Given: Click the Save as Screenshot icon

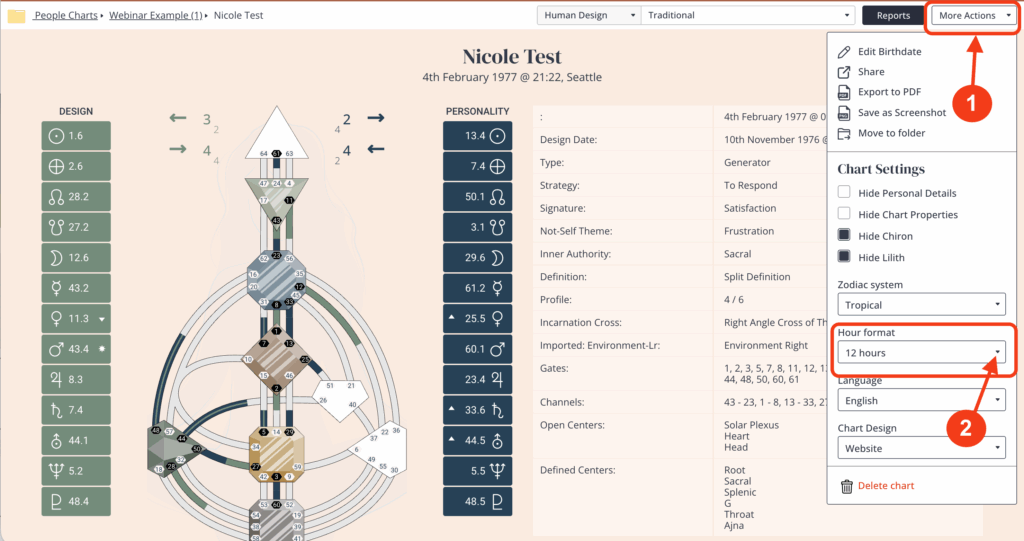Looking at the screenshot, I should click(x=845, y=113).
